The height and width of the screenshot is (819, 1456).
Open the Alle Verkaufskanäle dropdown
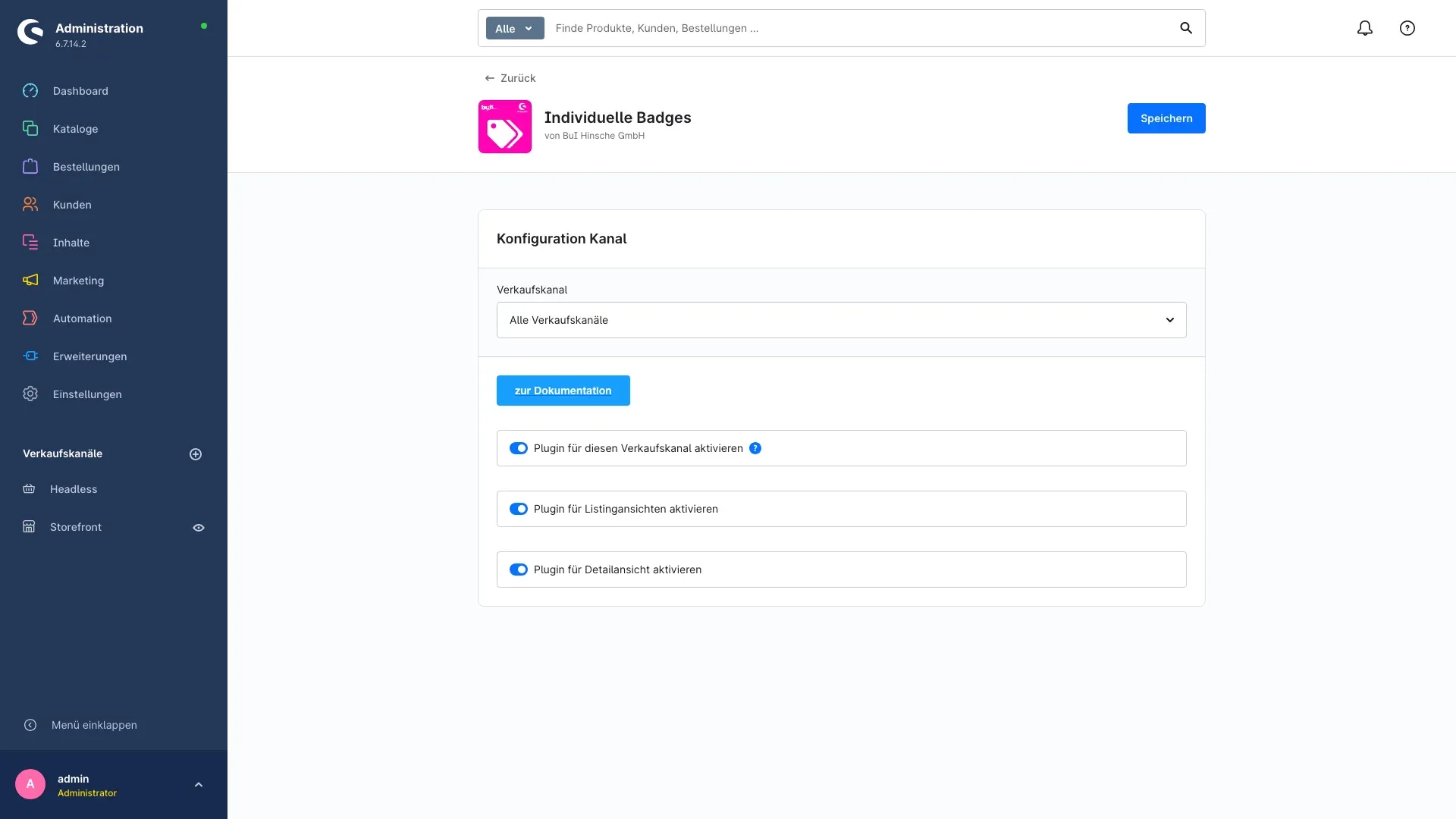pyautogui.click(x=841, y=320)
